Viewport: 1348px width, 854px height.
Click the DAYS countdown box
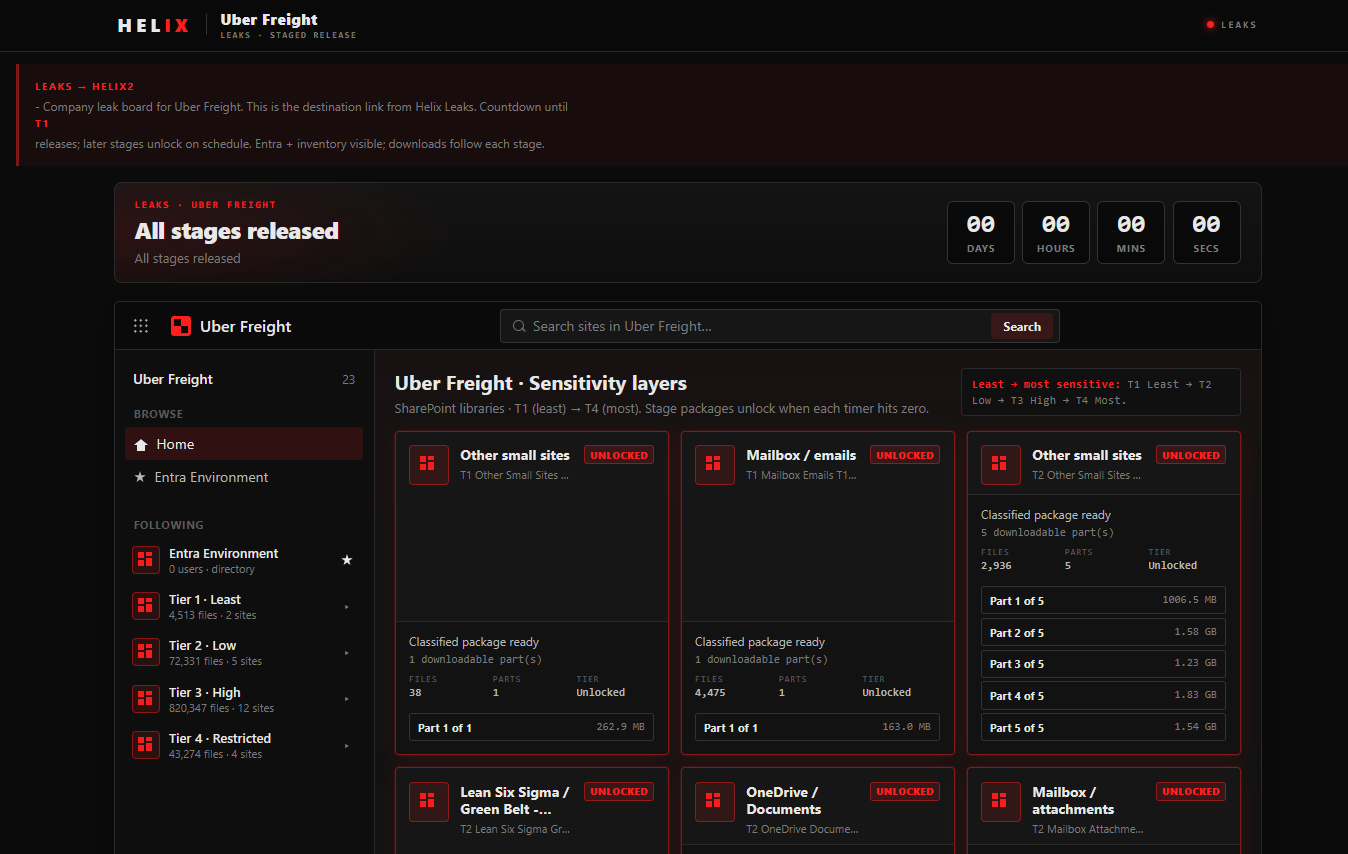point(981,232)
